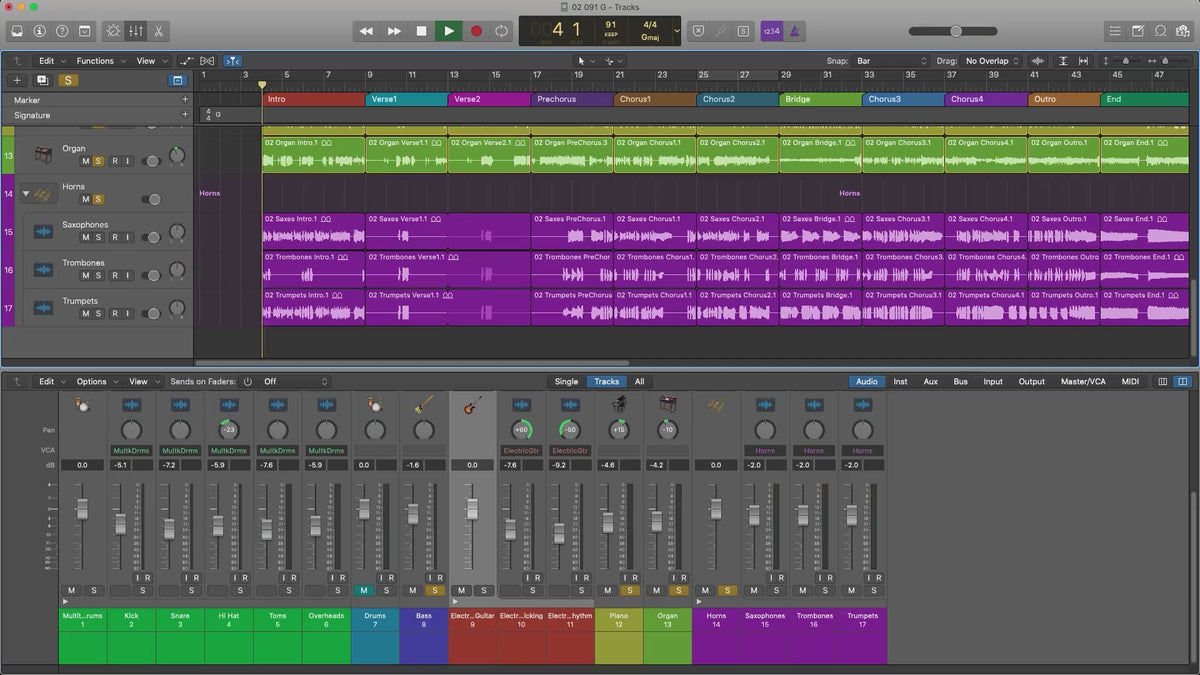Open the Scissors editors button

(159, 31)
